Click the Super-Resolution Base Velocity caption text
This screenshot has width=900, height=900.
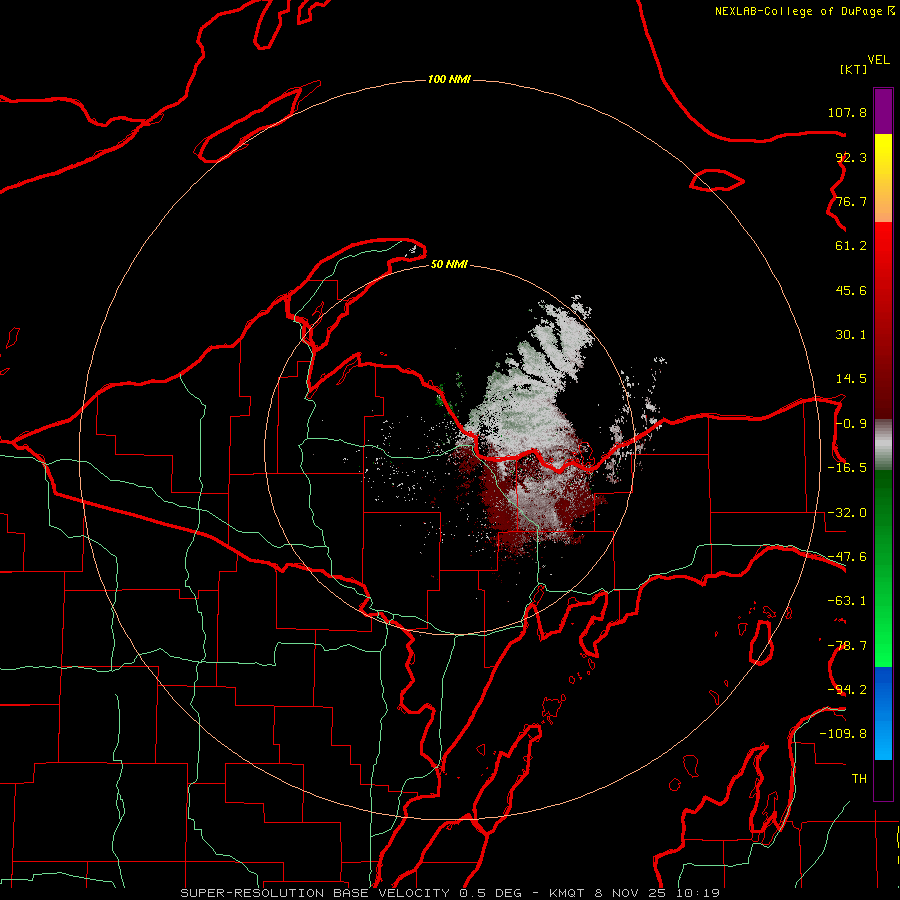coord(450,893)
